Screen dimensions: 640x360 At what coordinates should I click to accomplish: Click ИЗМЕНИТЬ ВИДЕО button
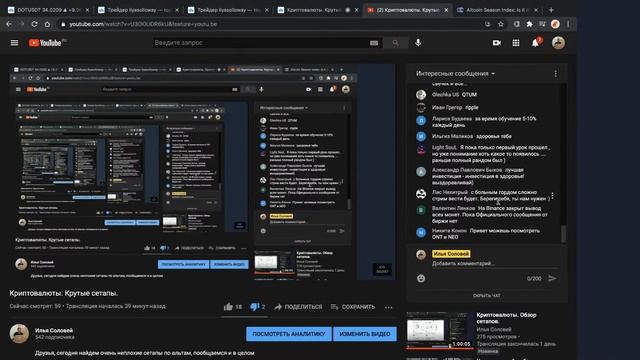coord(365,334)
